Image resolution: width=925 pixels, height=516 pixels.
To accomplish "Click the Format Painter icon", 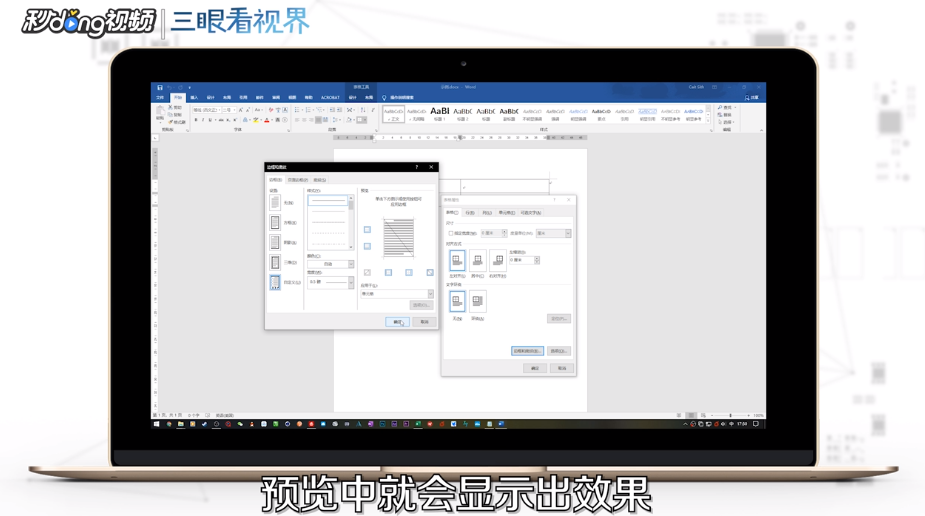I will [171, 121].
